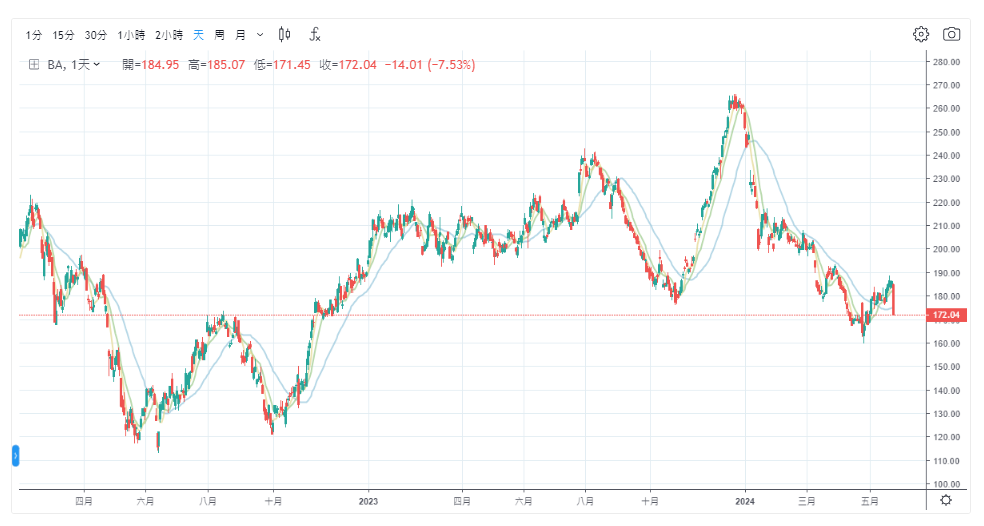984x526 pixels.
Task: Open the bottom-right axis settings gear
Action: [946, 499]
